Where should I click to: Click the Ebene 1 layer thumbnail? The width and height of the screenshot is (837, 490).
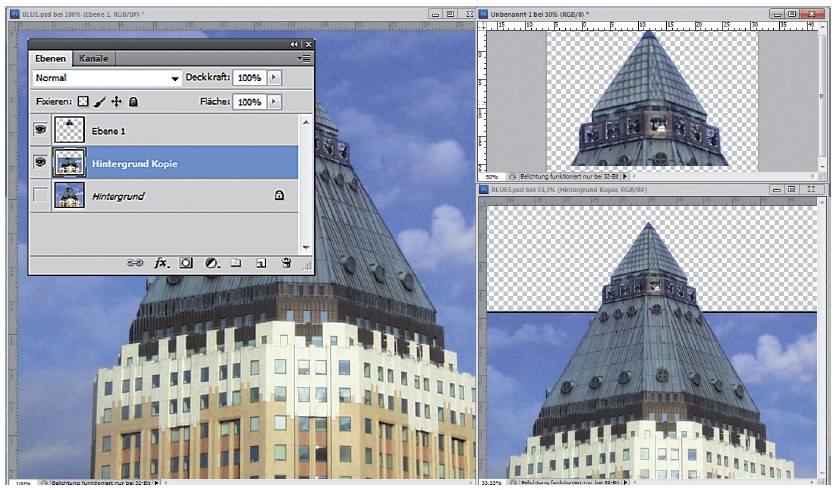pos(69,130)
